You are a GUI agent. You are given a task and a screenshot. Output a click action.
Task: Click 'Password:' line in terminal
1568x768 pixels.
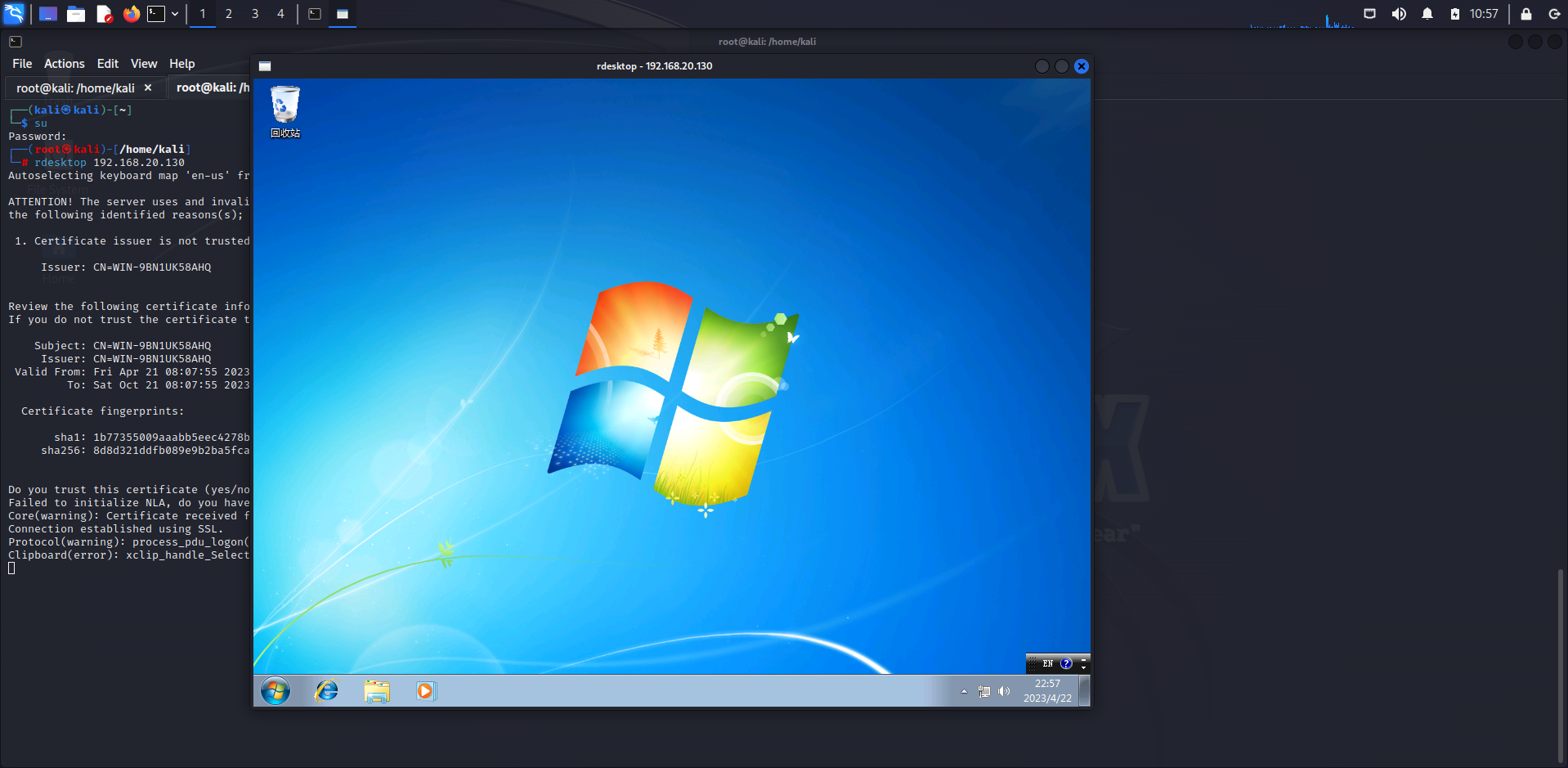[38, 137]
